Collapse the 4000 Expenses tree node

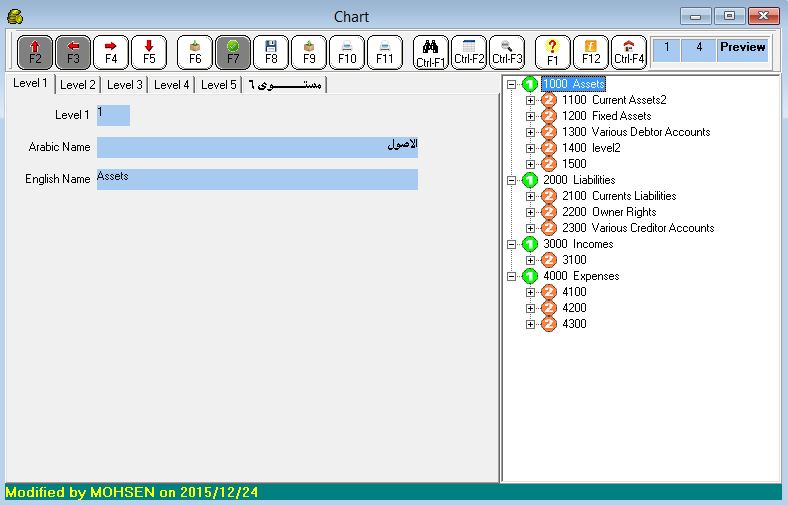pos(512,276)
